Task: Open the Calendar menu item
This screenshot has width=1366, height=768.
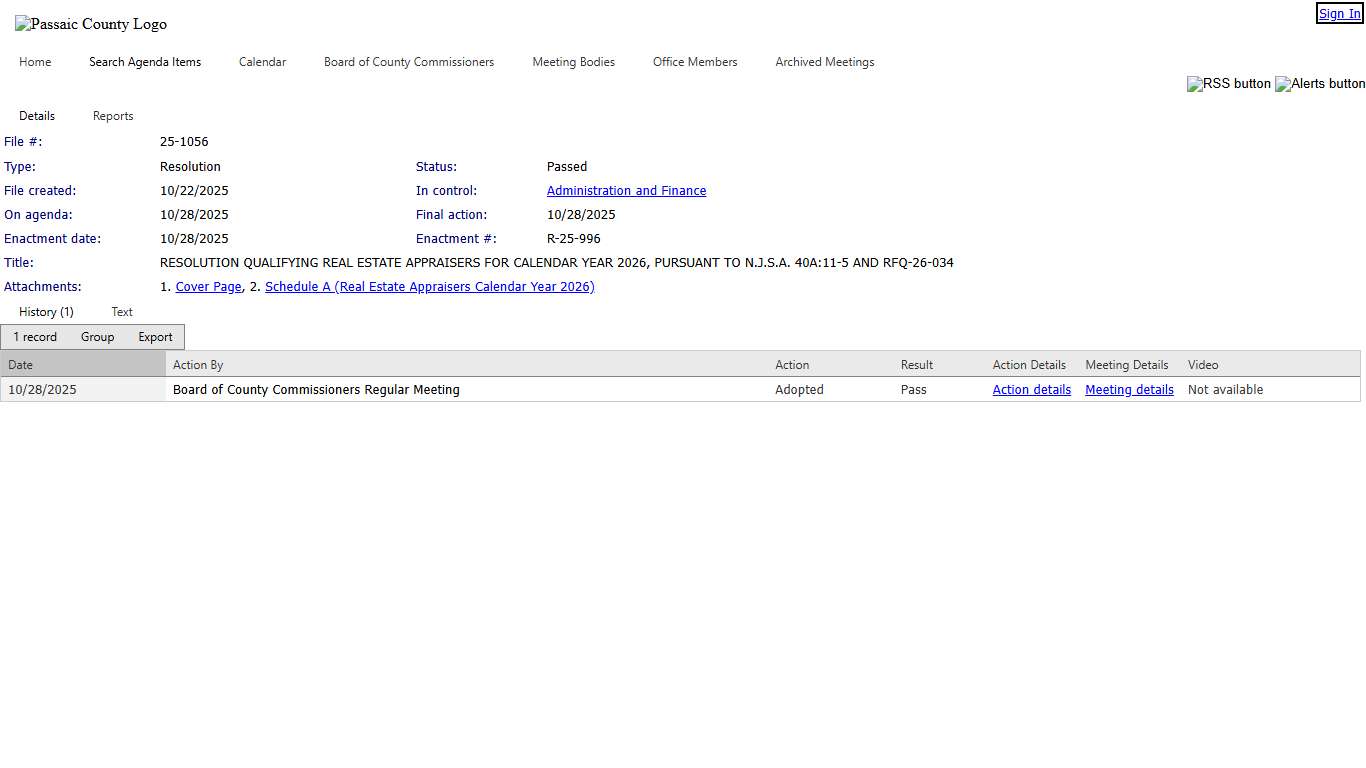Action: (262, 62)
